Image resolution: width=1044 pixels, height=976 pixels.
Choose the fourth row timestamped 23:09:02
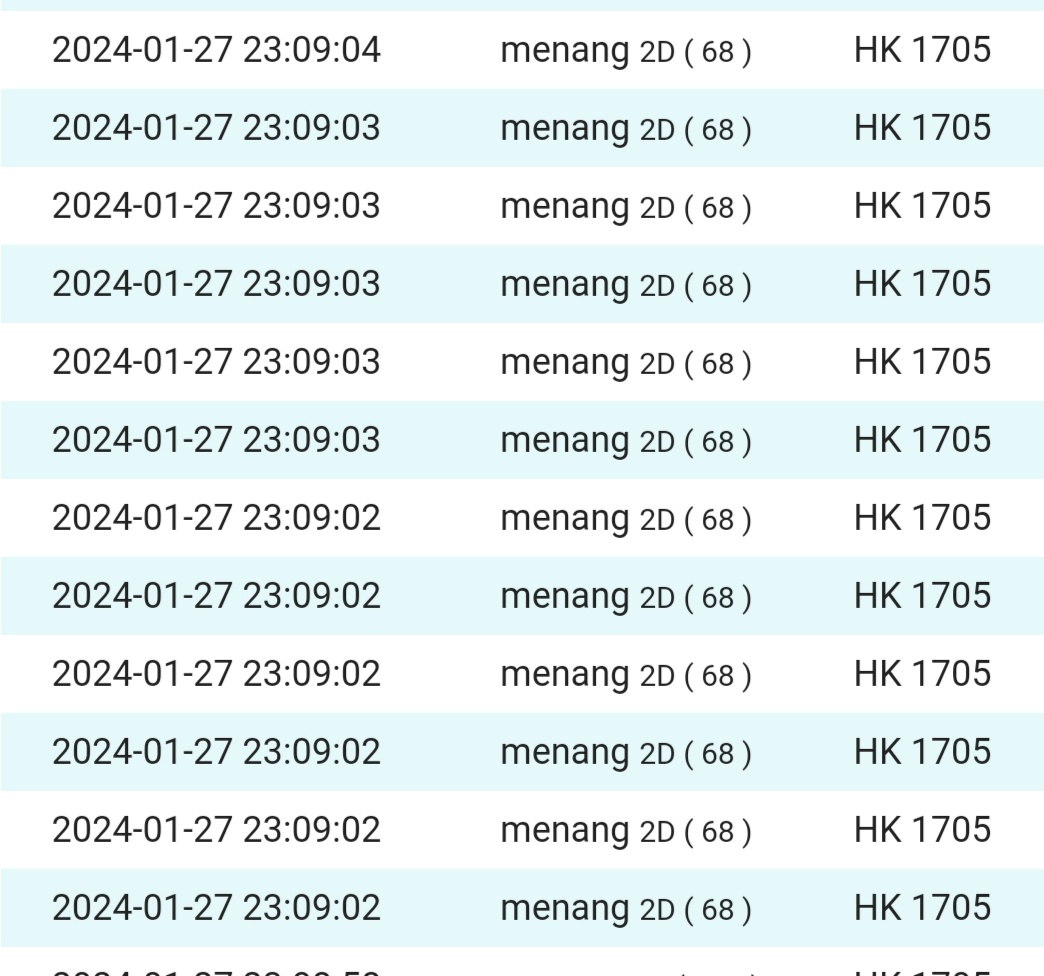pyautogui.click(x=216, y=752)
